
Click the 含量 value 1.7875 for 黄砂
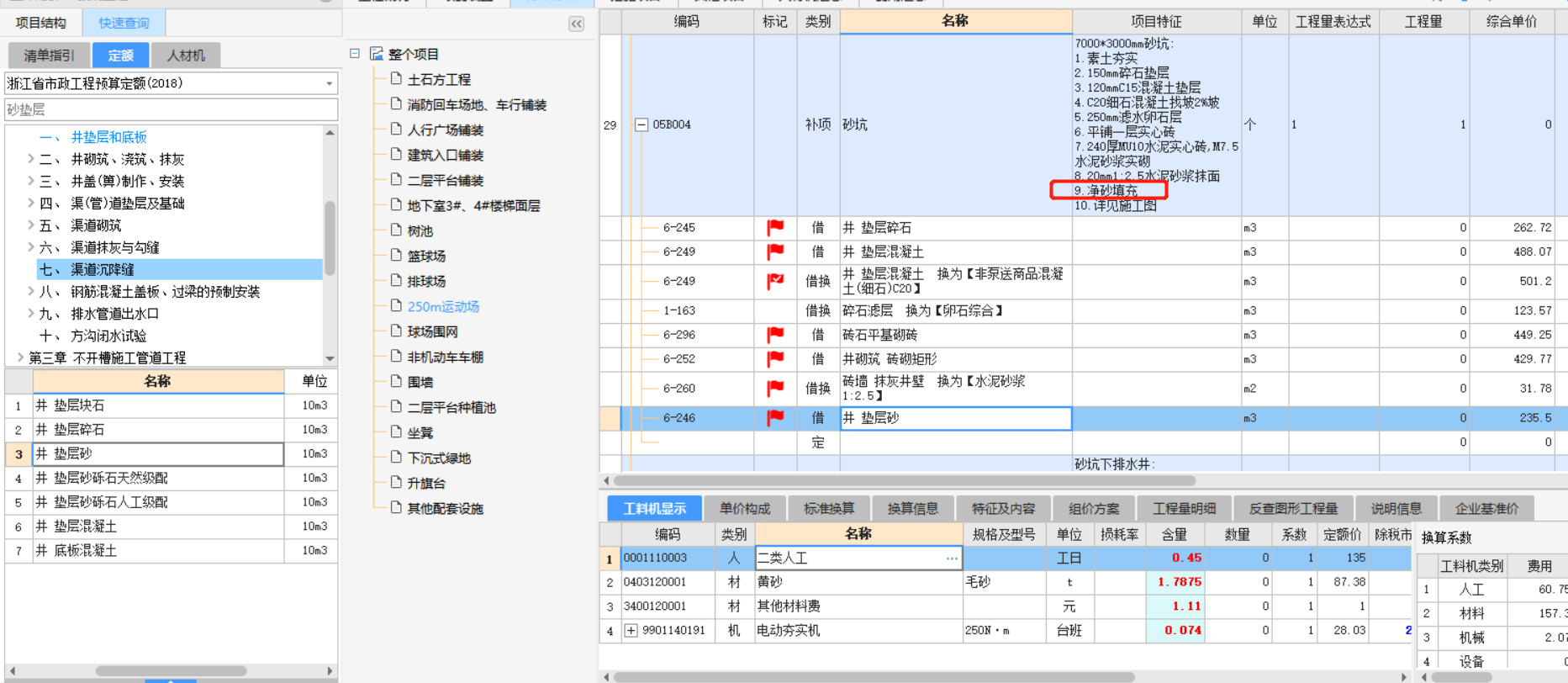pyautogui.click(x=1175, y=581)
